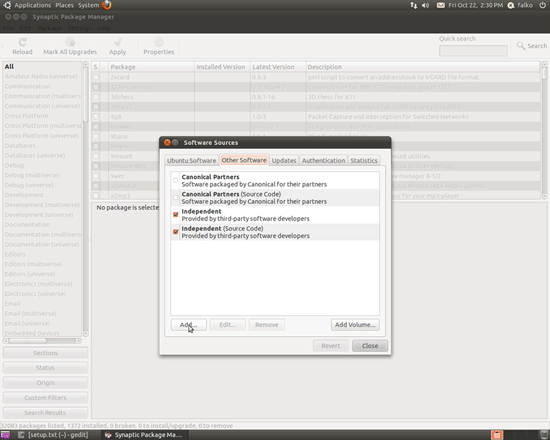Click the Apply checkmark icon

(x=118, y=42)
